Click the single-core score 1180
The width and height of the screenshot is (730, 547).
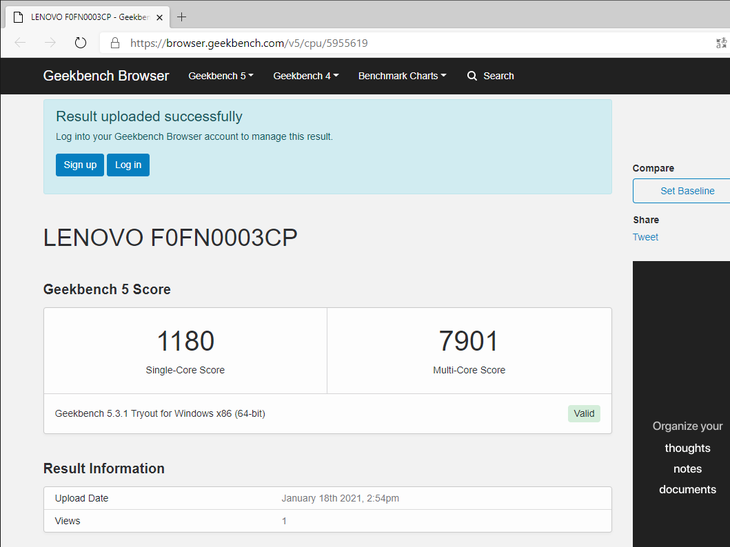[x=185, y=341]
